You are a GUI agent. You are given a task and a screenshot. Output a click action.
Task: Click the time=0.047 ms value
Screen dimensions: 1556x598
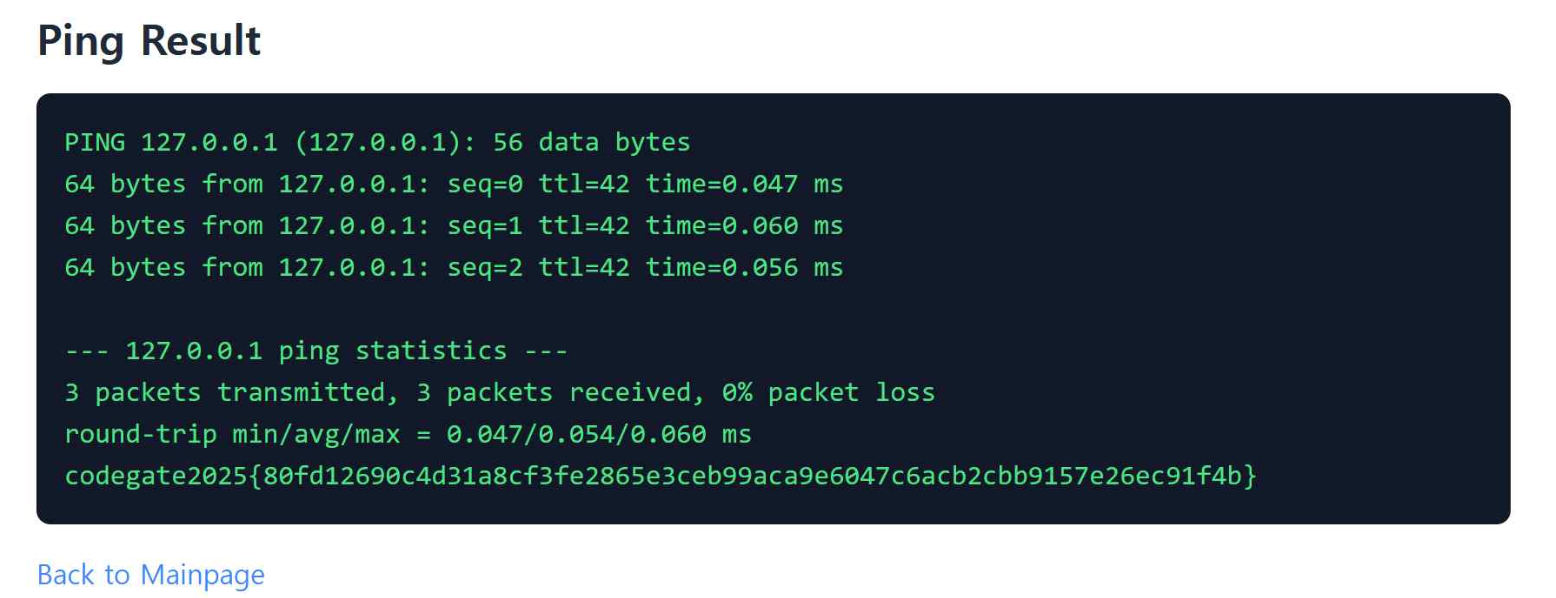coord(744,184)
